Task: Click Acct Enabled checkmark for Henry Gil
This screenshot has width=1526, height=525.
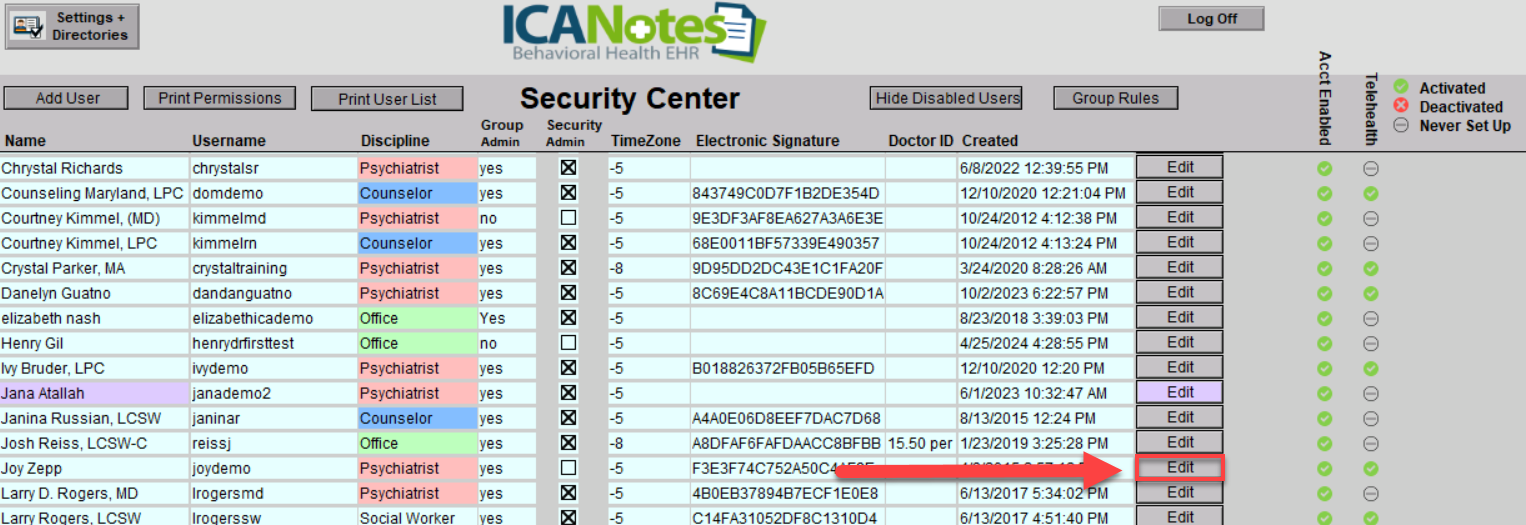Action: point(1325,343)
